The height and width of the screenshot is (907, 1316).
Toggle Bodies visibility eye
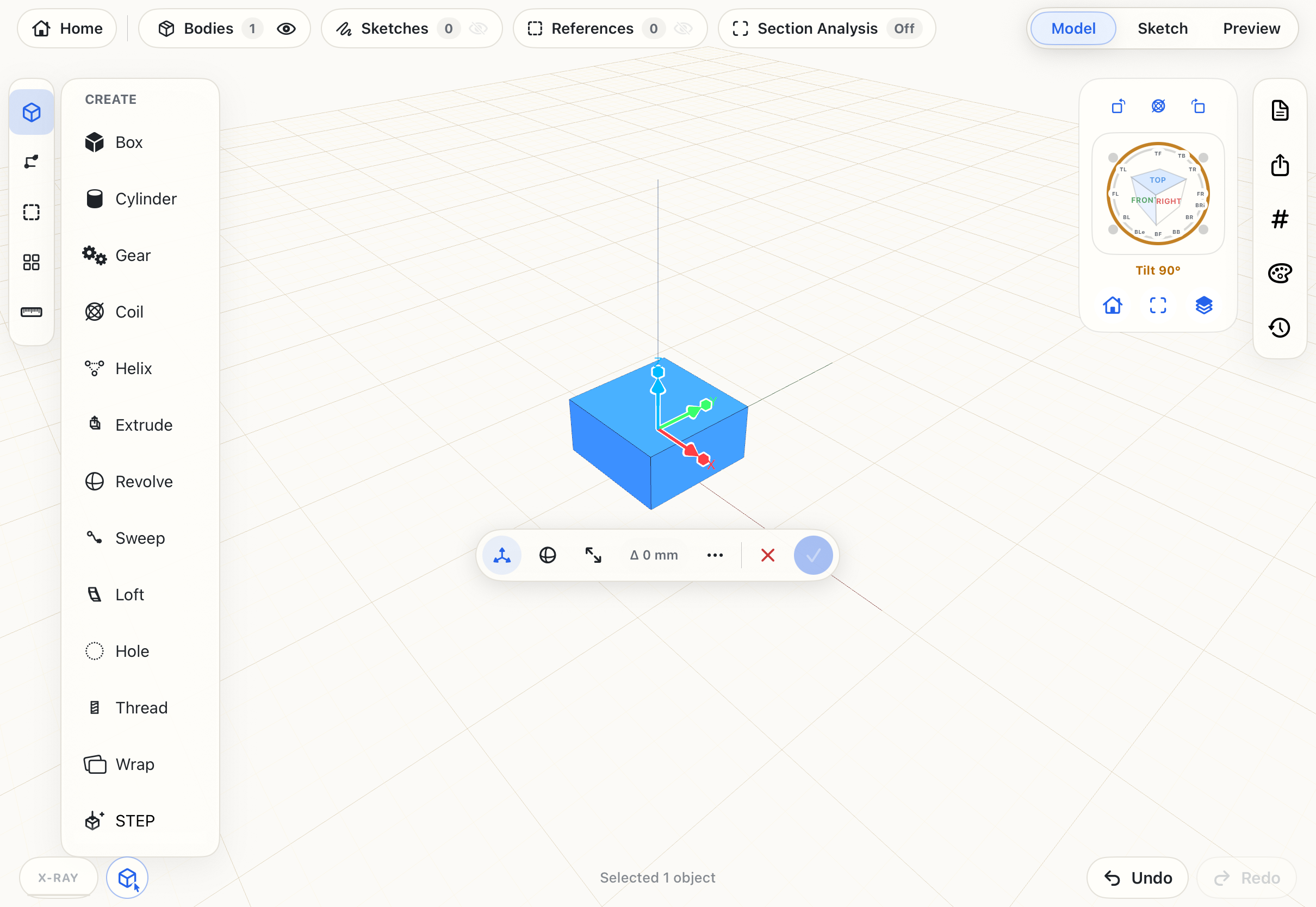tap(287, 28)
